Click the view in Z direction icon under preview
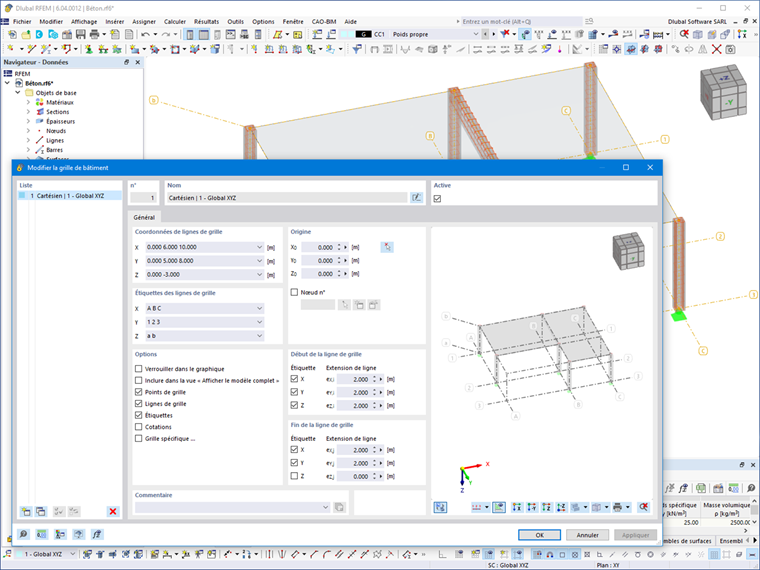Image resolution: width=760 pixels, height=570 pixels. (546, 507)
